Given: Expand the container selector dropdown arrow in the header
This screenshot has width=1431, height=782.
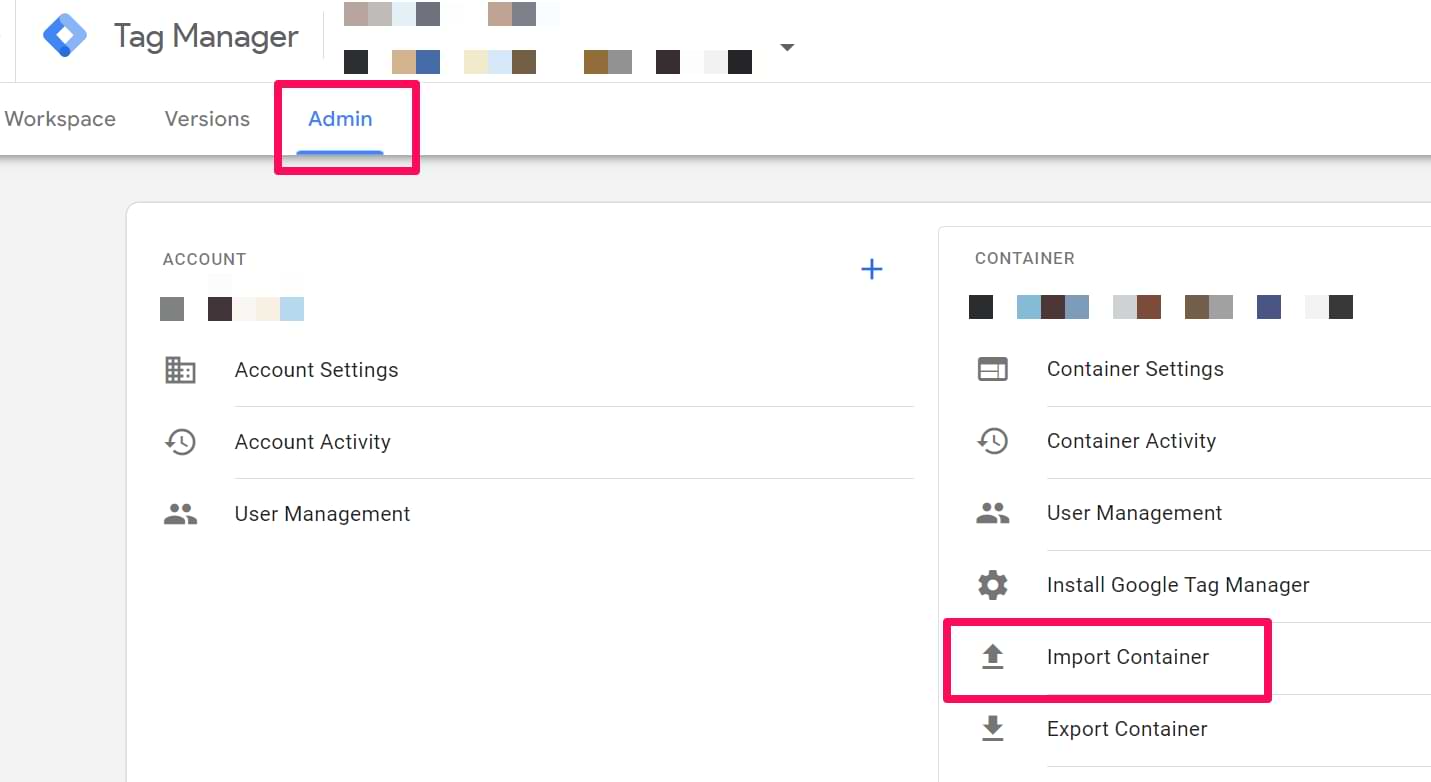Looking at the screenshot, I should [787, 47].
